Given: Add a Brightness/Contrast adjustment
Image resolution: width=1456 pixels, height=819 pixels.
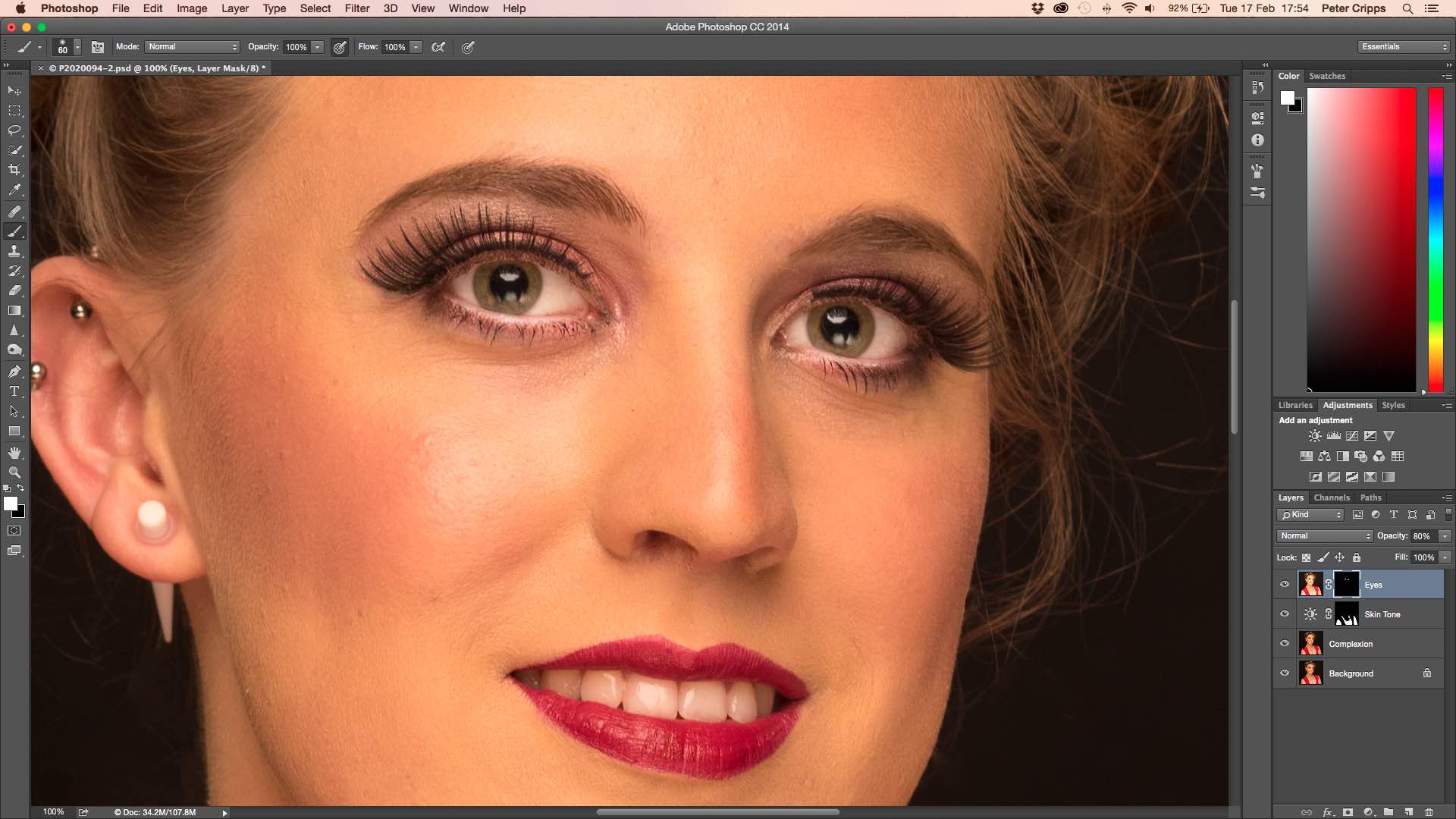Looking at the screenshot, I should (x=1315, y=436).
